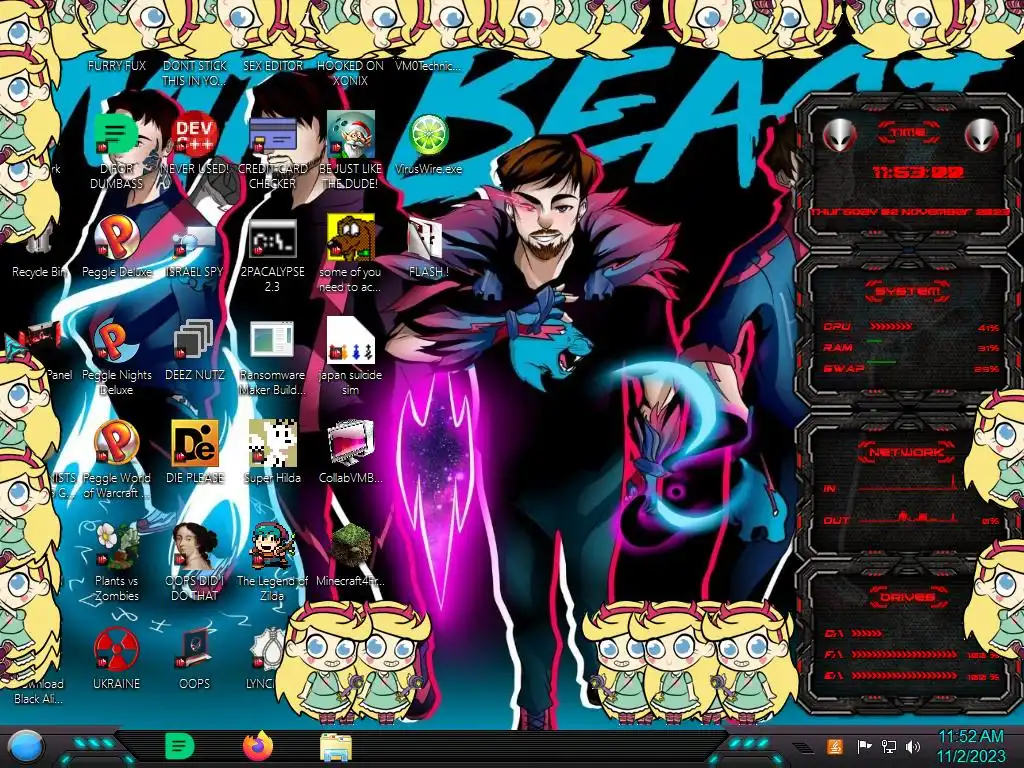
Task: Open the DIE PLEASE 'De' icon
Action: click(x=194, y=443)
